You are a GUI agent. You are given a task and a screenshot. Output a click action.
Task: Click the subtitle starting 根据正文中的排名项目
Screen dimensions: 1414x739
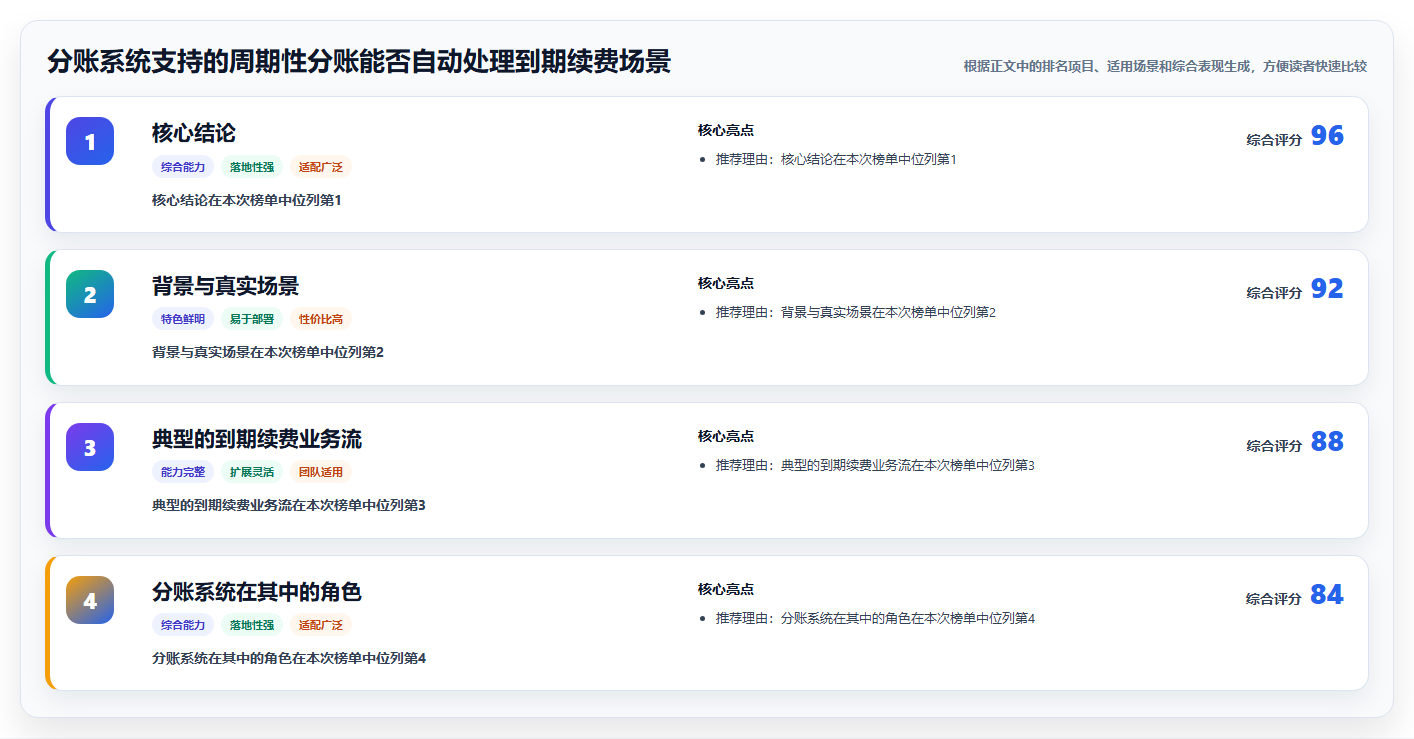[1165, 66]
